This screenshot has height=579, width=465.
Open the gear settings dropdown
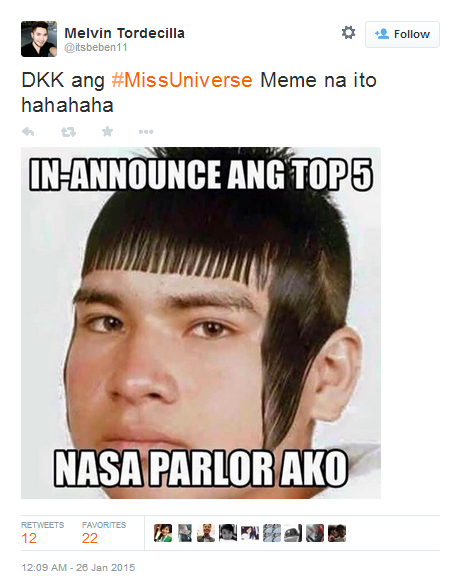(x=348, y=33)
